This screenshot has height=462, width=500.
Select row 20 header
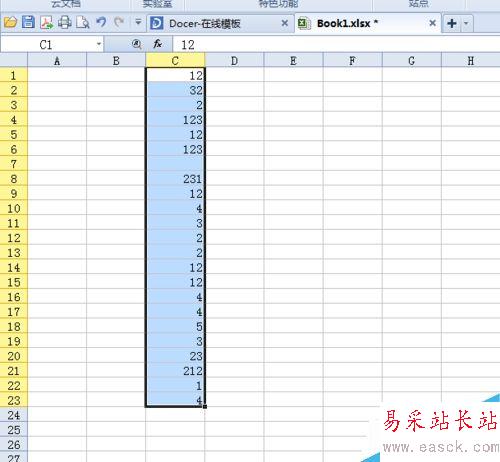[x=14, y=356]
